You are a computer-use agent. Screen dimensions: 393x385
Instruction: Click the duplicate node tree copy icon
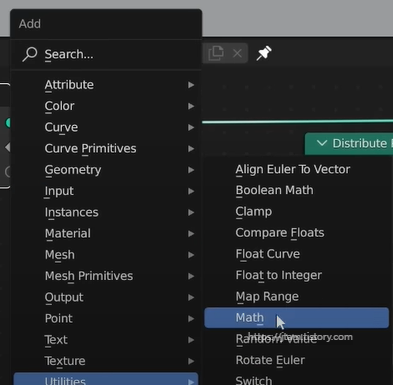216,53
